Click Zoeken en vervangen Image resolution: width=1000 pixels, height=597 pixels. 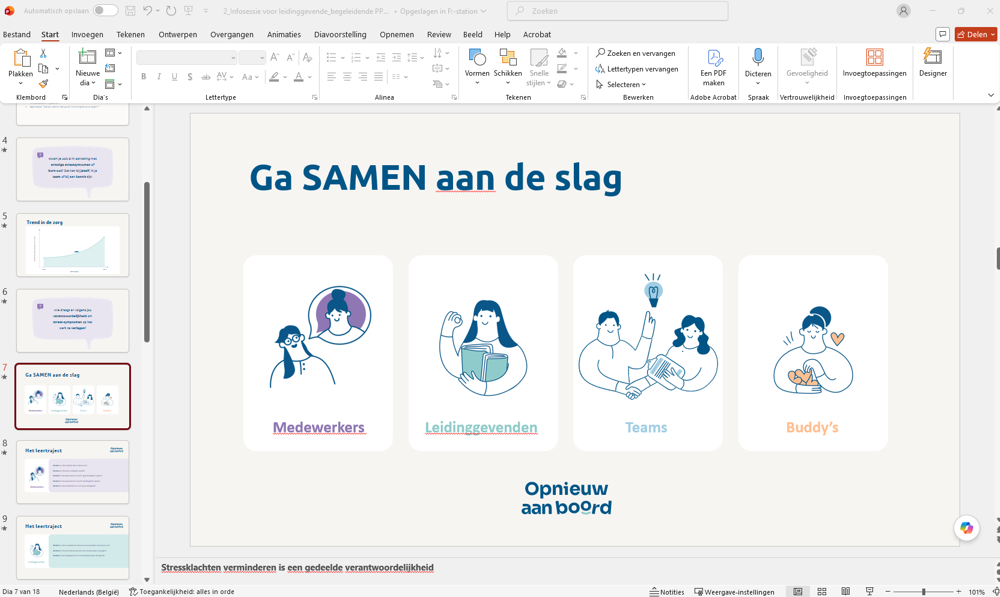636,53
